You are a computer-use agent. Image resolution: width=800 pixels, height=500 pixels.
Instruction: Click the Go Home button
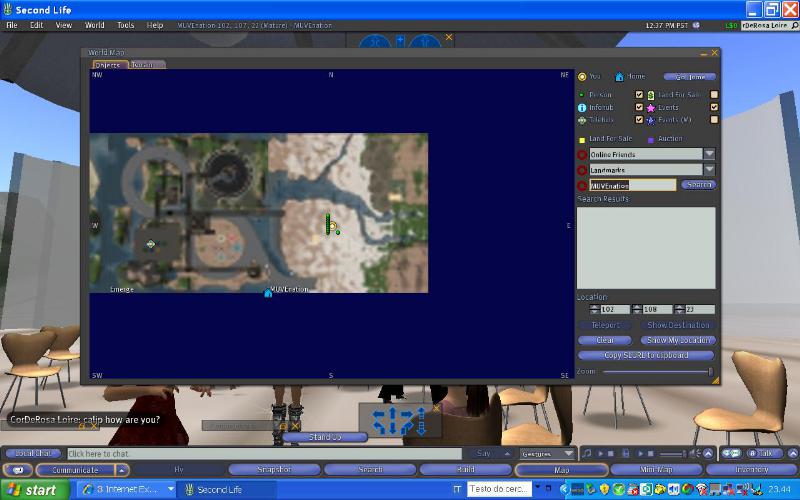[x=690, y=77]
